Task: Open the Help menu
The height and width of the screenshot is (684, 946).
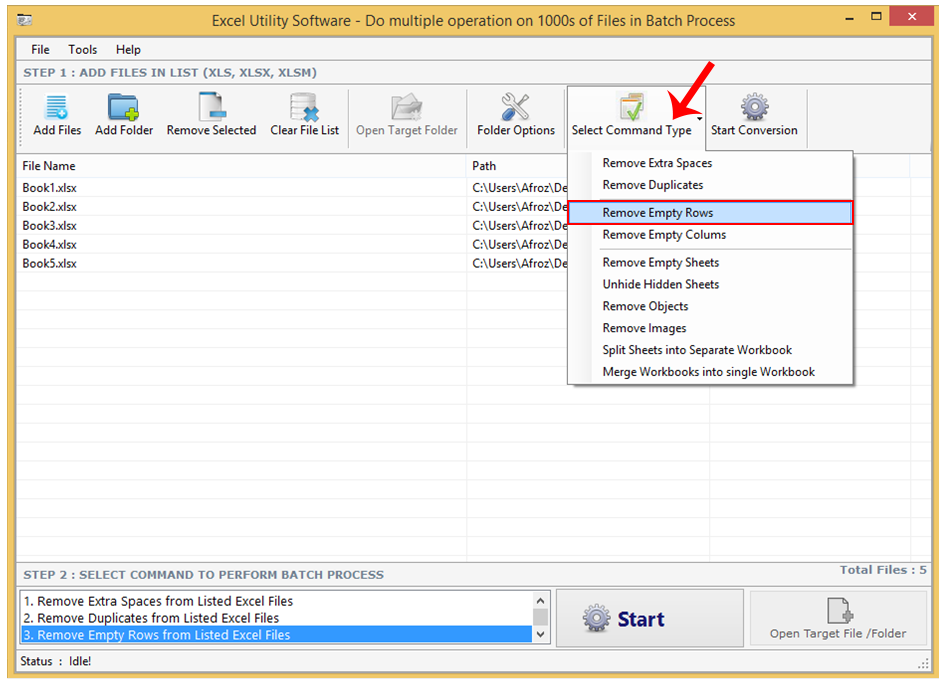Action: pyautogui.click(x=128, y=49)
